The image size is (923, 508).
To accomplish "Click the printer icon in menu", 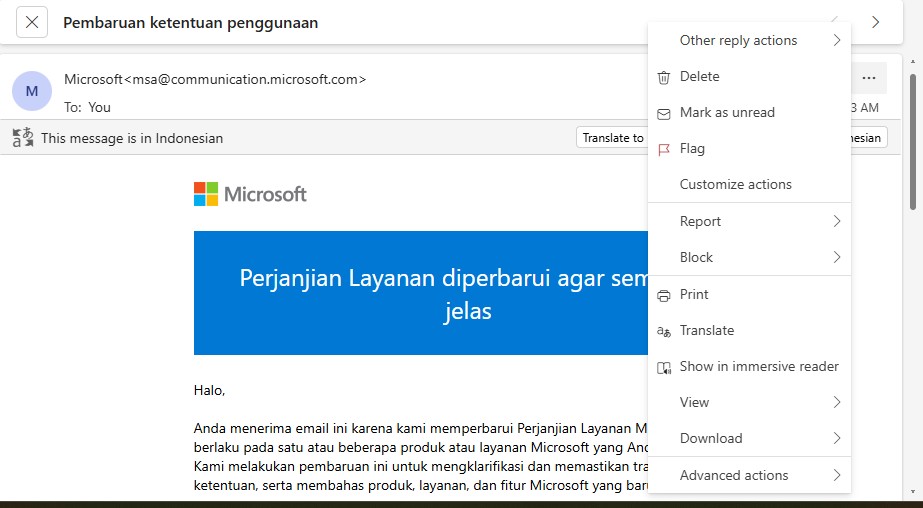I will coord(663,295).
